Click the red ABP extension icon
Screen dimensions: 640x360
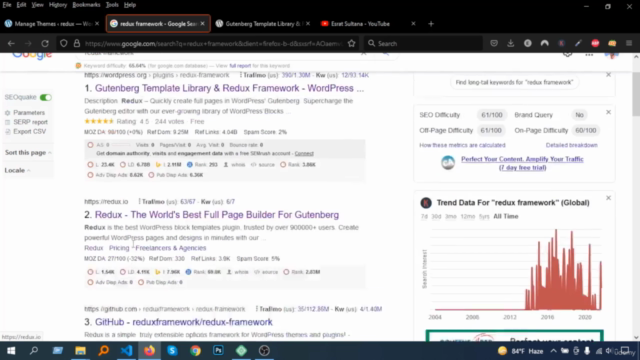pos(595,43)
